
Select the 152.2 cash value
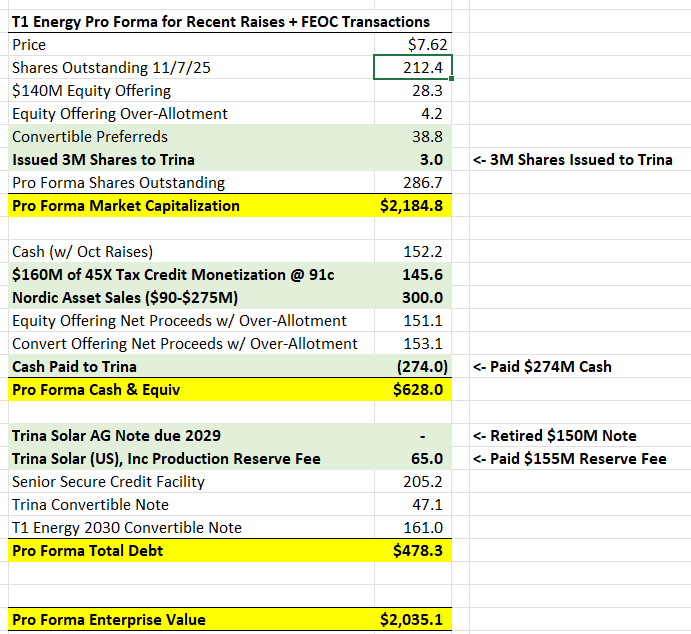[423, 252]
